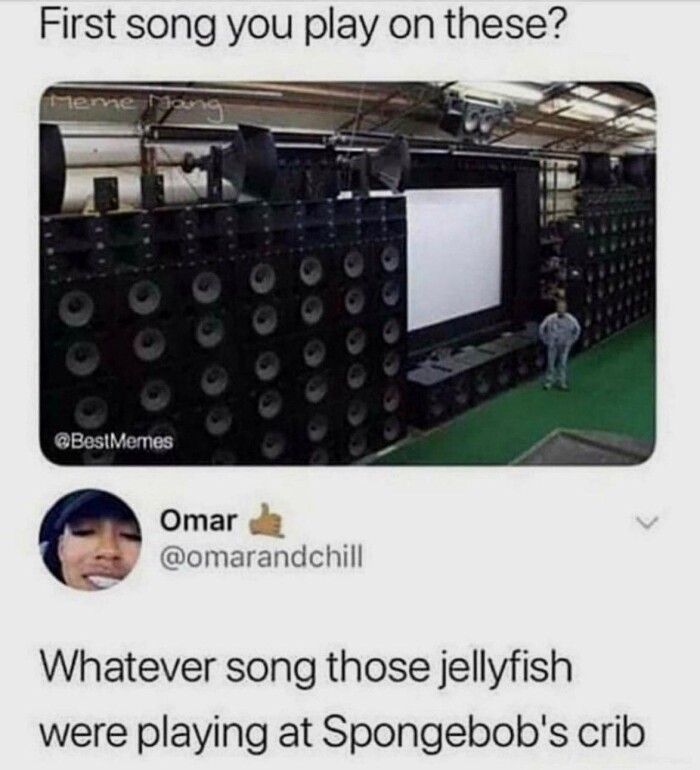Open Omar's profile picture
This screenshot has height=770, width=700.
pos(90,539)
